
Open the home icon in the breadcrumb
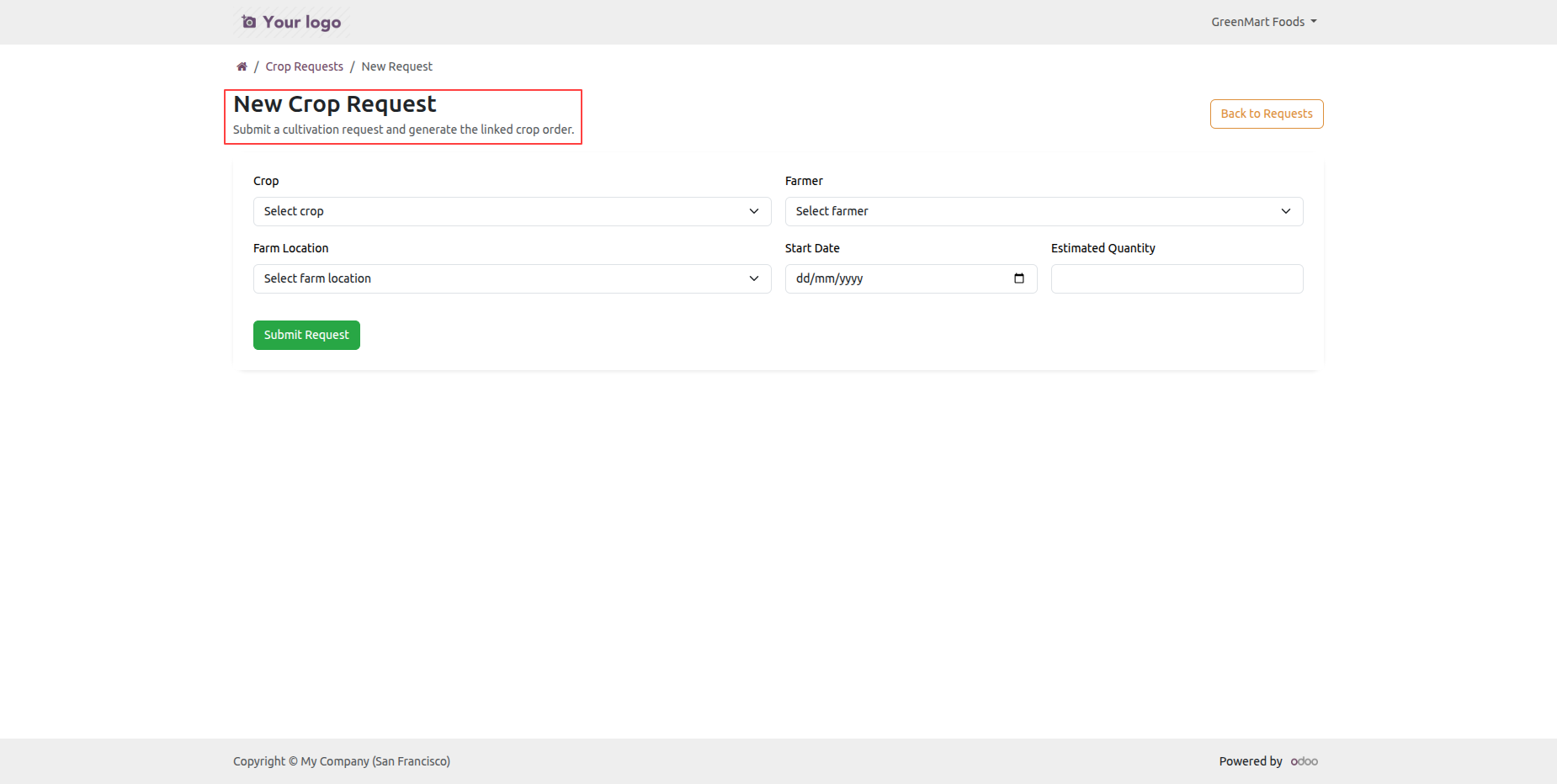[x=242, y=66]
